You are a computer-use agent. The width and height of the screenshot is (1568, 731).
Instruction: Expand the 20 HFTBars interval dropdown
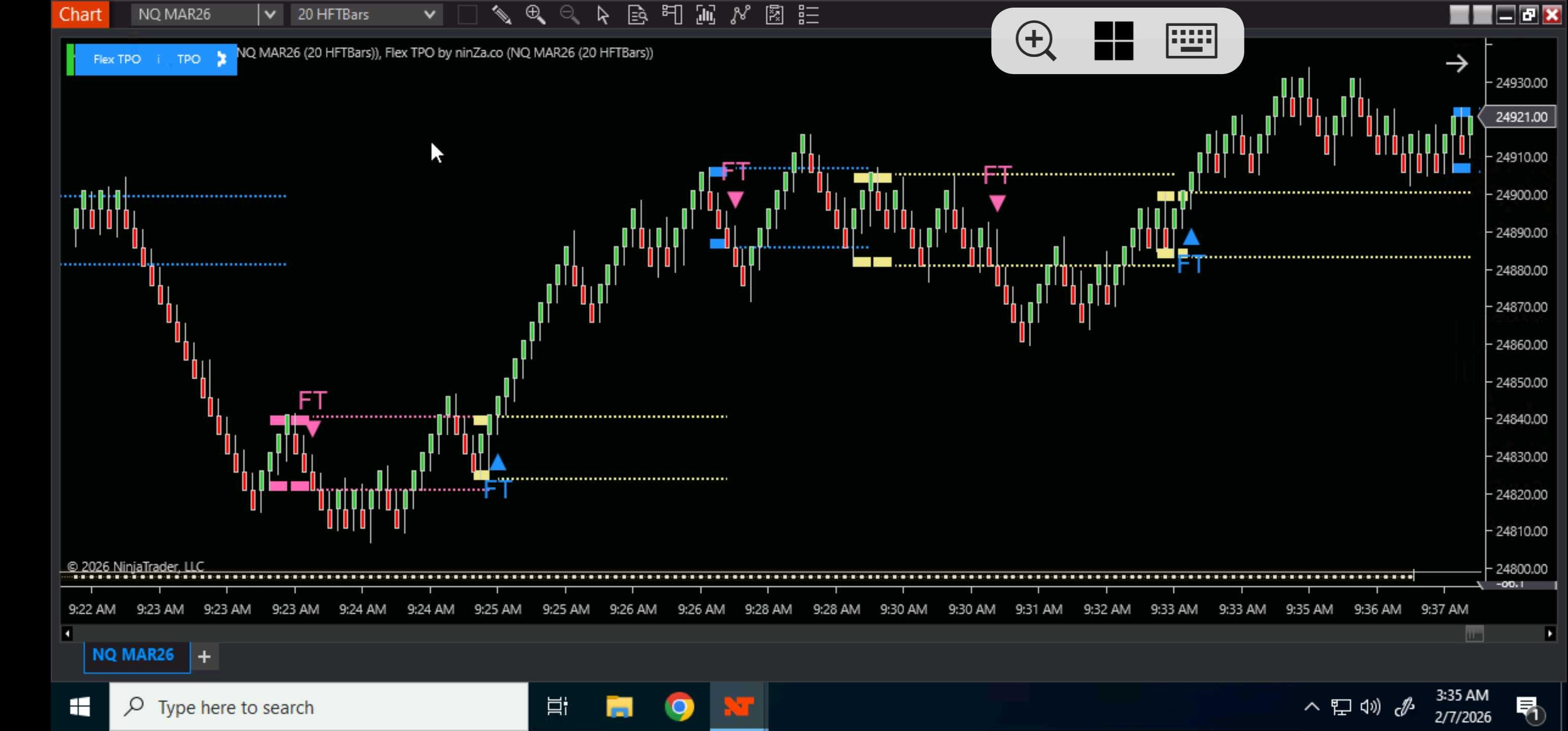429,15
